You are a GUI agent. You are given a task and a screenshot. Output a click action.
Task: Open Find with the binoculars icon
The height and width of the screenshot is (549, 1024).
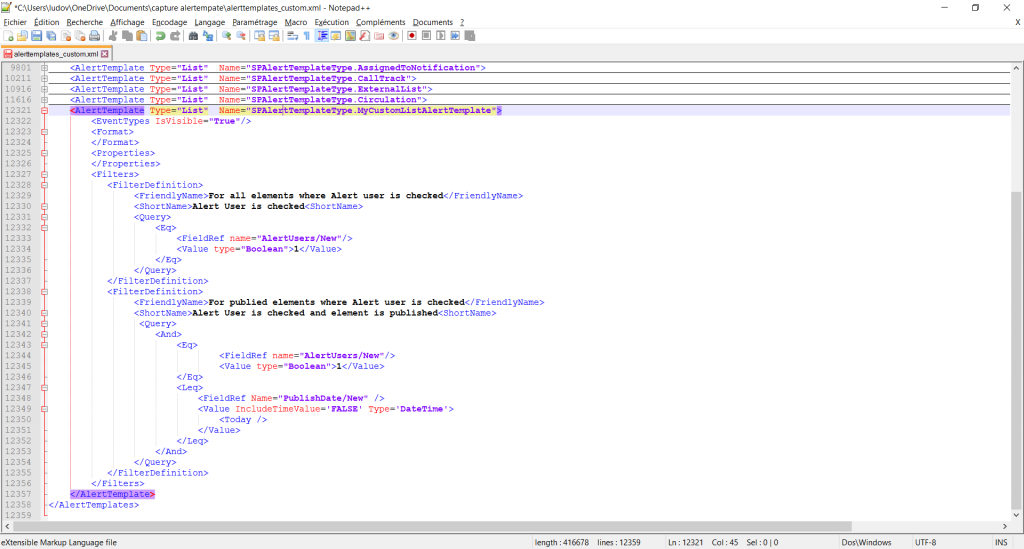(193, 36)
